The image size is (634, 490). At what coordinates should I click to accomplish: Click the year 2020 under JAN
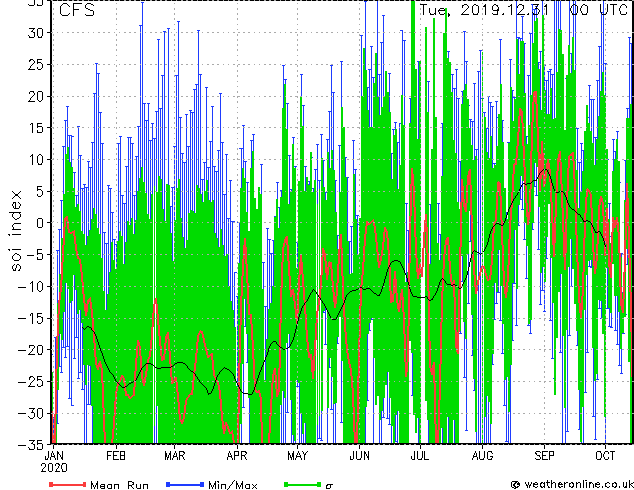(x=54, y=468)
